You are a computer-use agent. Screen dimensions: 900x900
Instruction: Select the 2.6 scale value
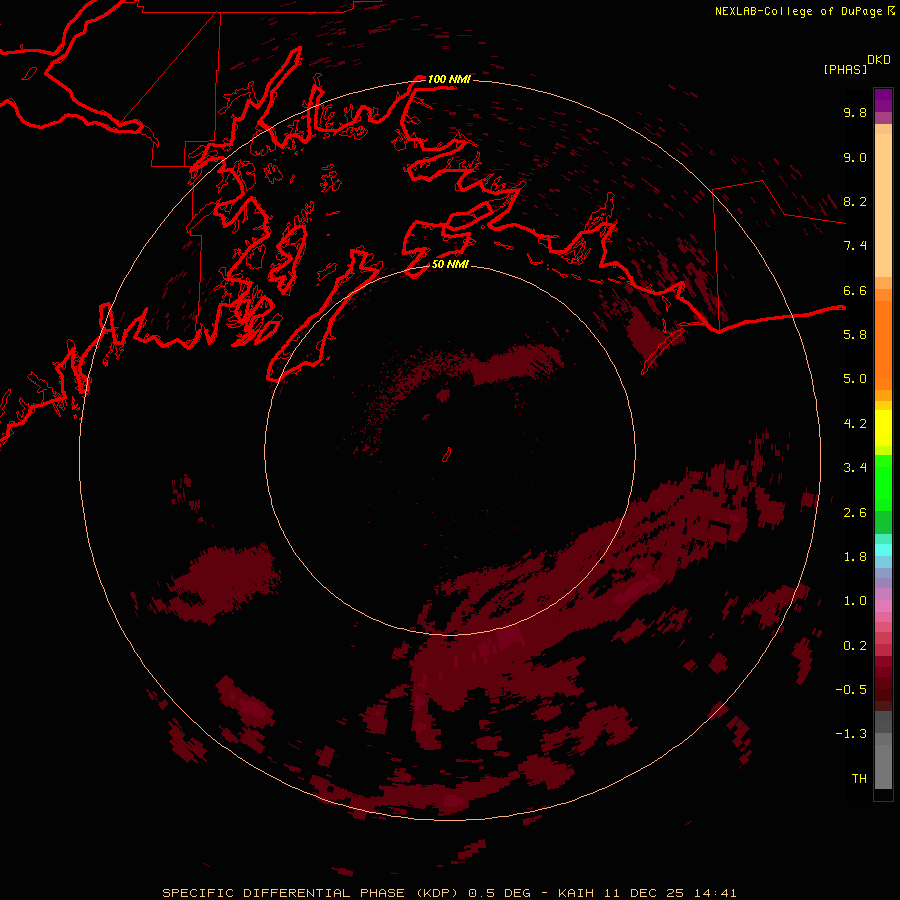tap(855, 513)
